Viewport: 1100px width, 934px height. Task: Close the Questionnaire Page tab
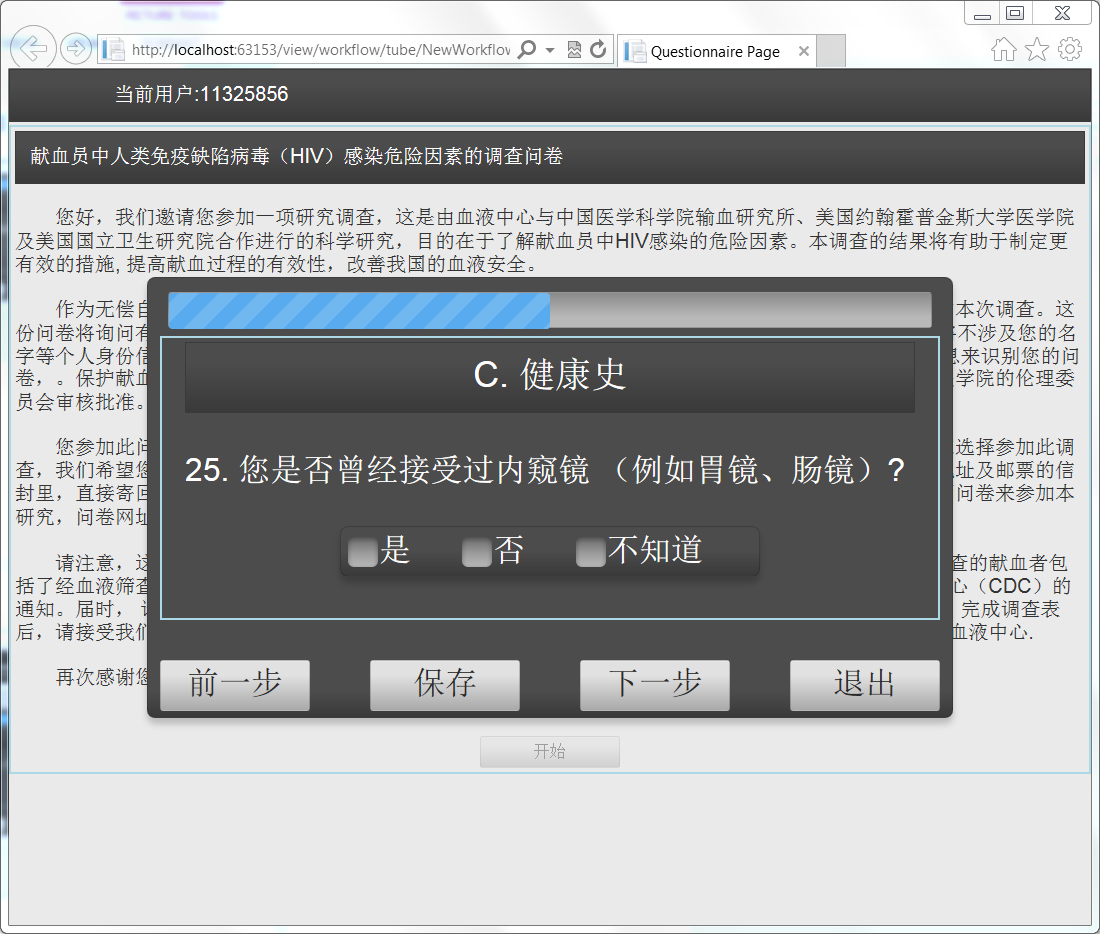[804, 51]
